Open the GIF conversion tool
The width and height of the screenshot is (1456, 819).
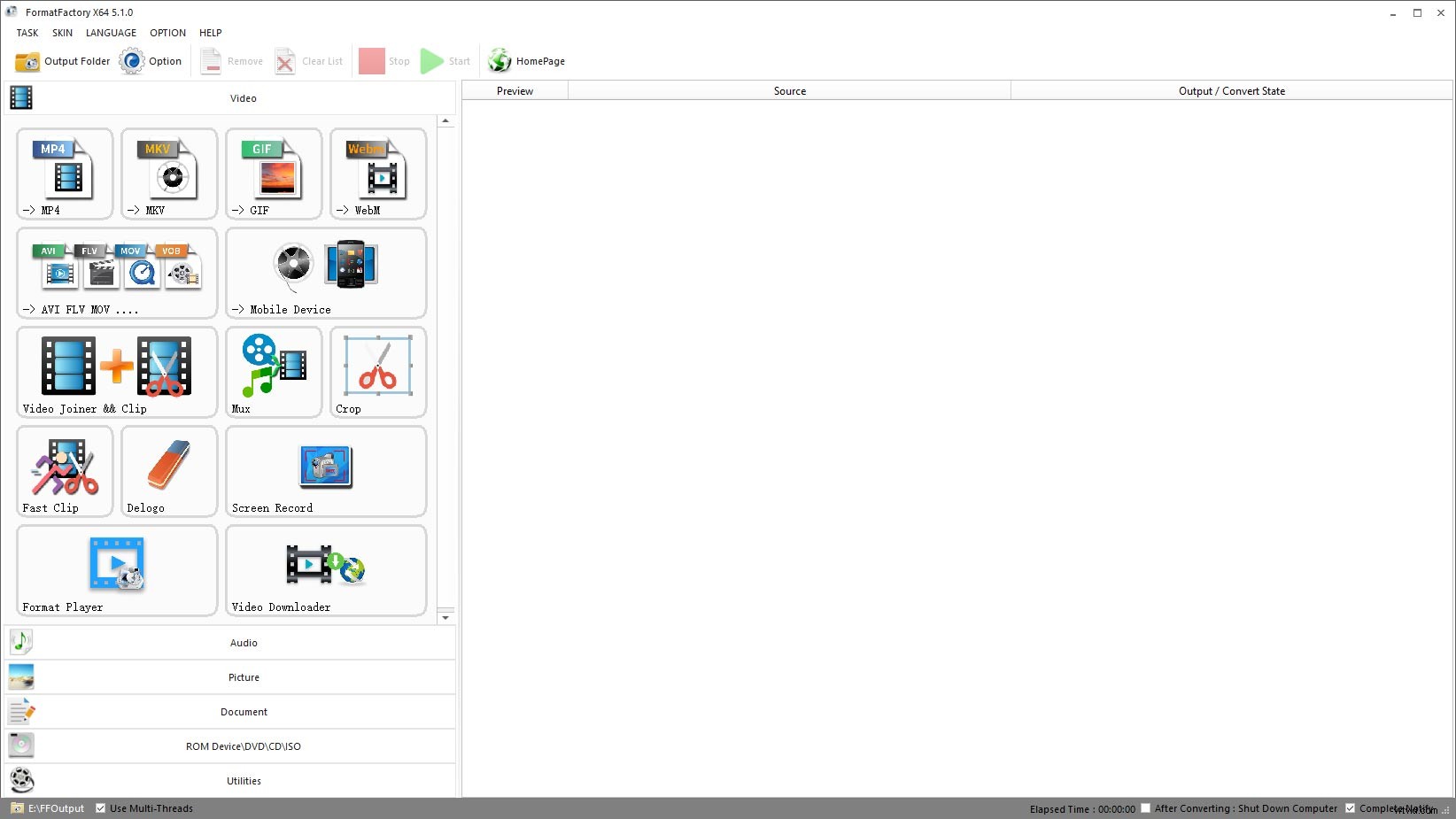click(x=274, y=174)
